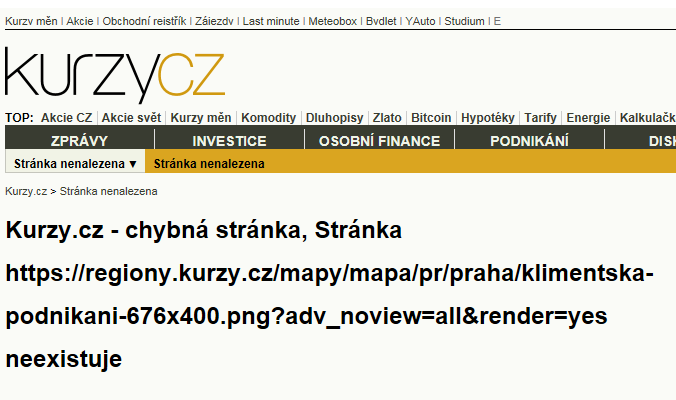The height and width of the screenshot is (400, 676).
Task: Select Kalkulačky in TOP row
Action: (x=648, y=118)
